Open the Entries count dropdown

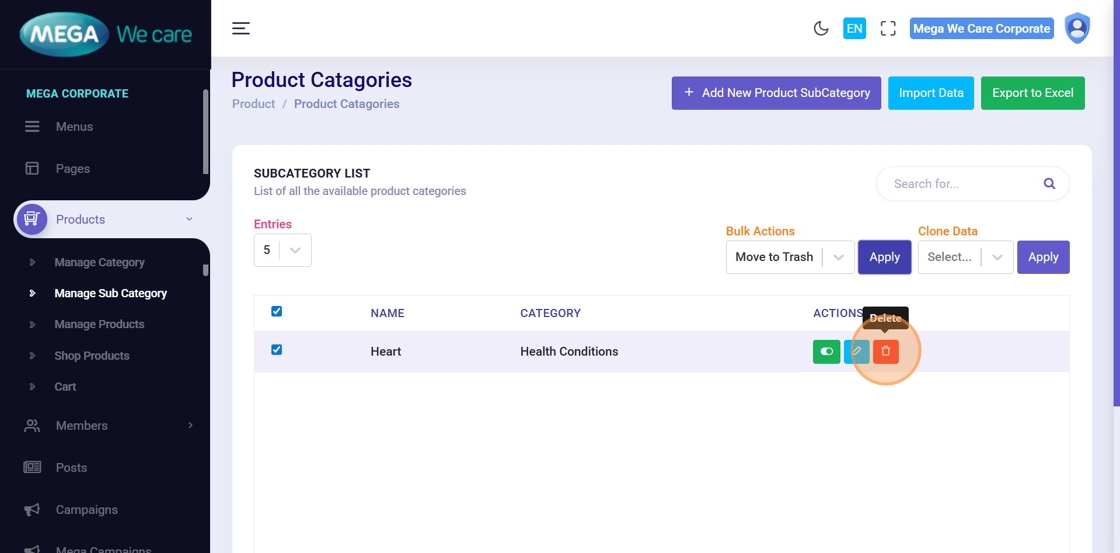pyautogui.click(x=282, y=250)
